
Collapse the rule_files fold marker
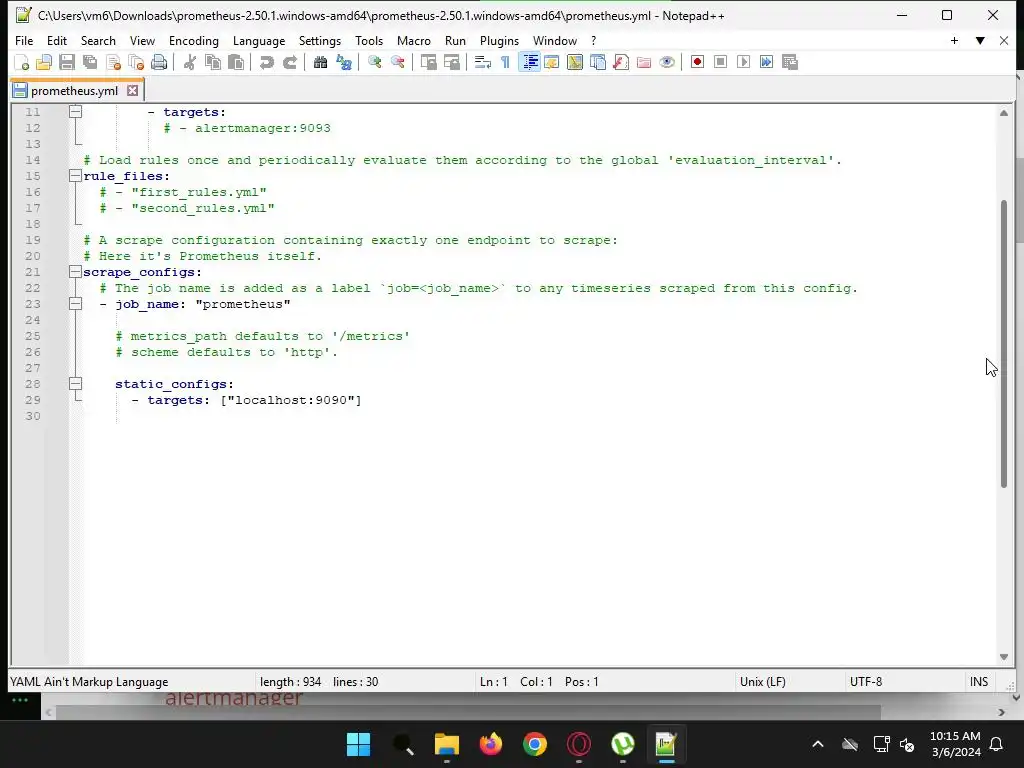[76, 176]
